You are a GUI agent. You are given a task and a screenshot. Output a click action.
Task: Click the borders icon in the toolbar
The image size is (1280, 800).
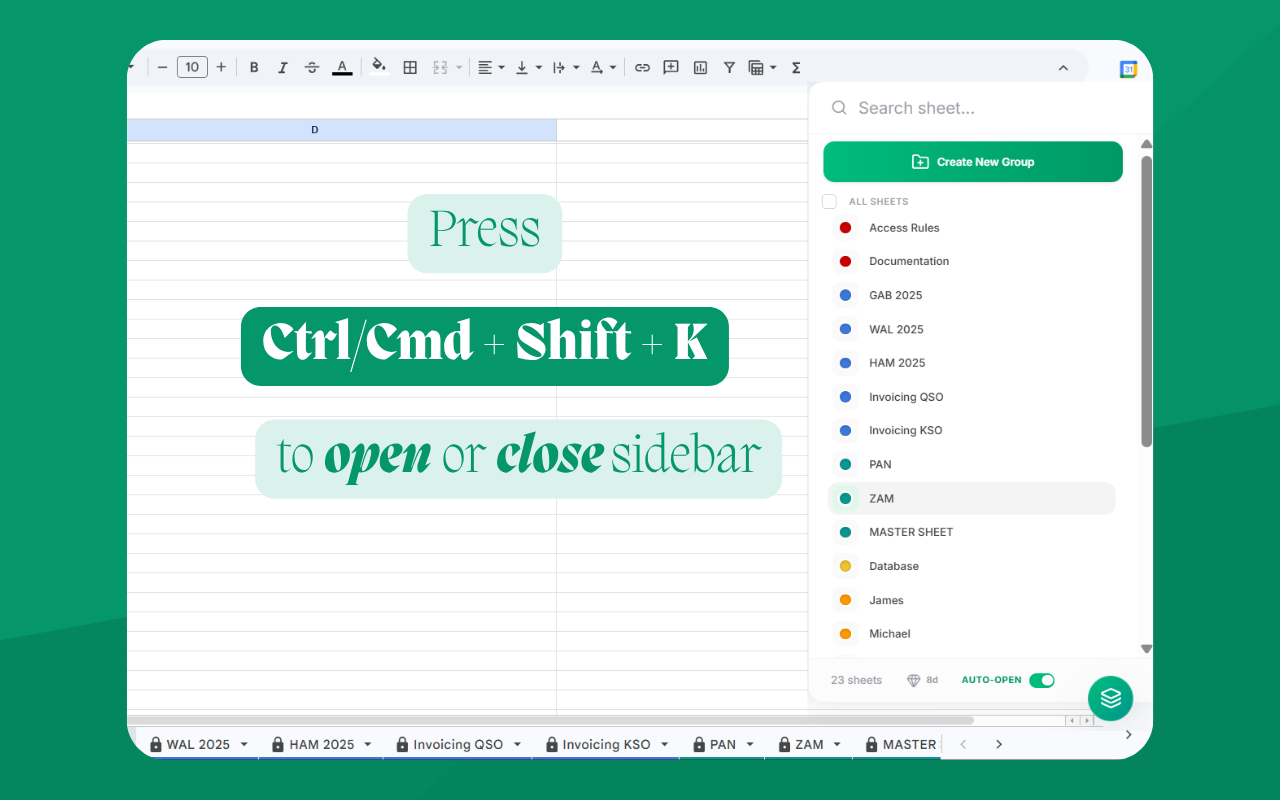click(x=410, y=67)
